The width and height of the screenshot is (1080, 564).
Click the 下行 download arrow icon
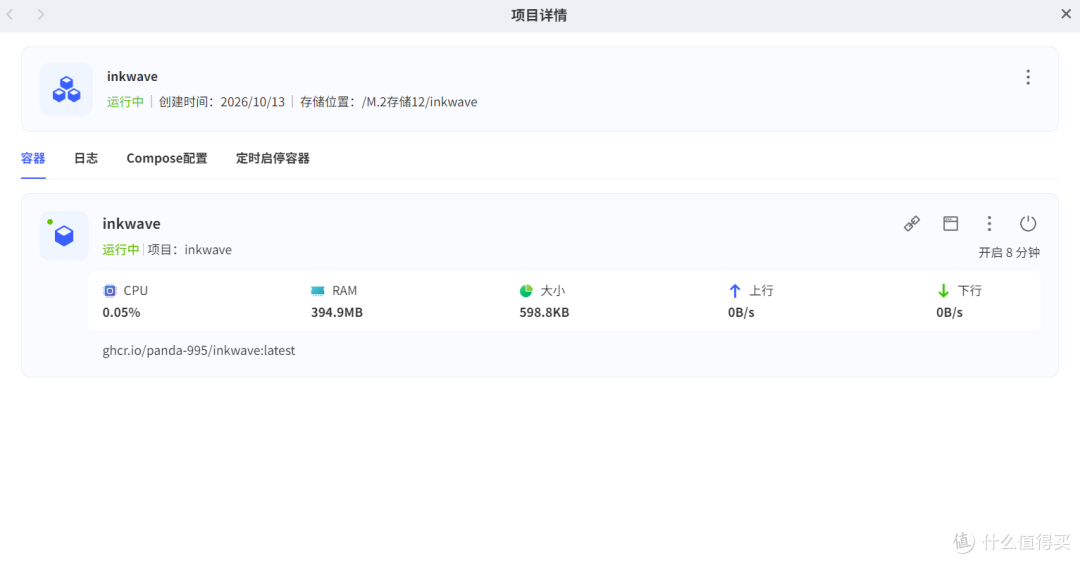tap(944, 291)
